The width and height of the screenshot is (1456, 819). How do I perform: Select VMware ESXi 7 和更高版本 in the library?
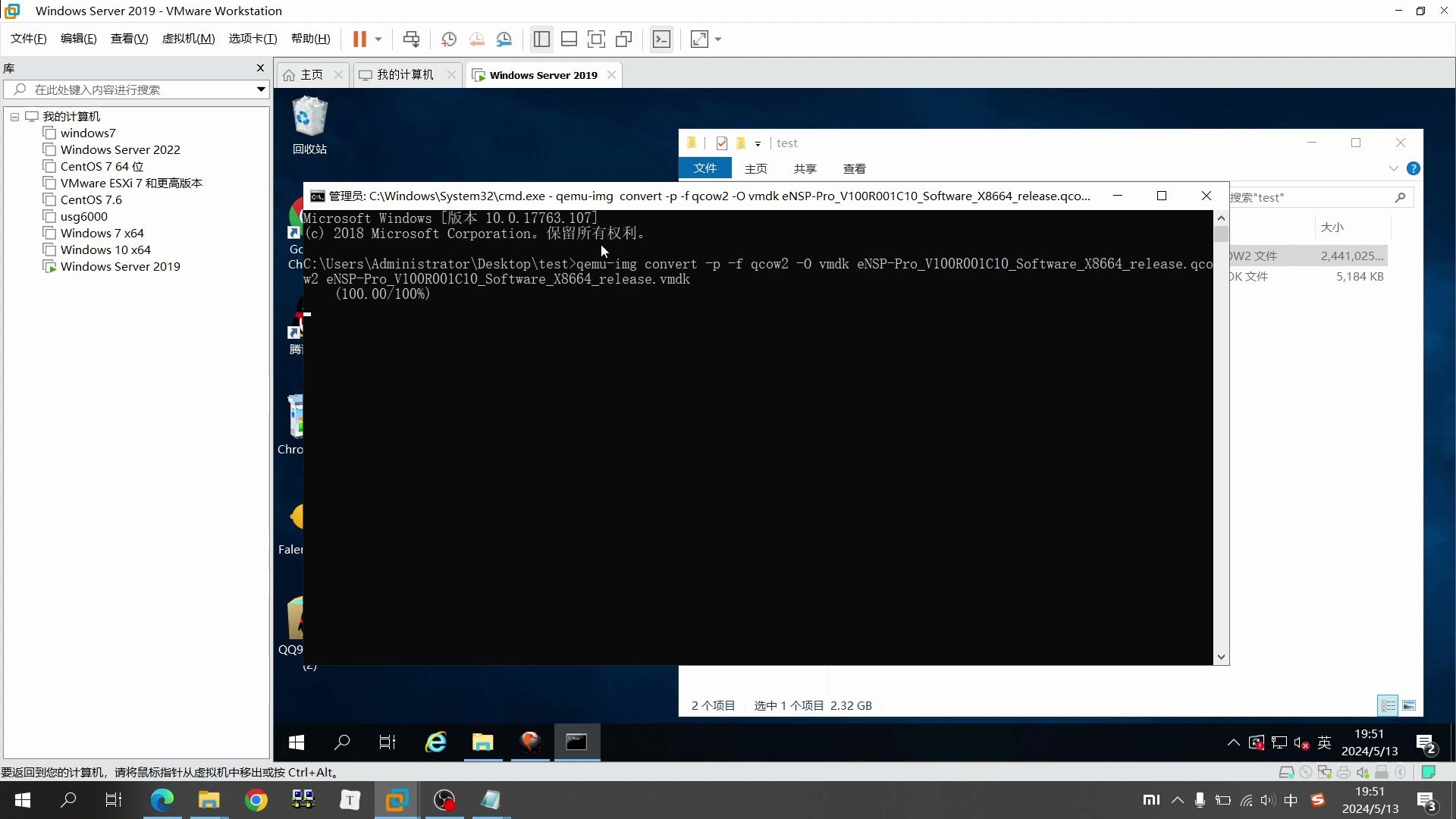coord(131,184)
